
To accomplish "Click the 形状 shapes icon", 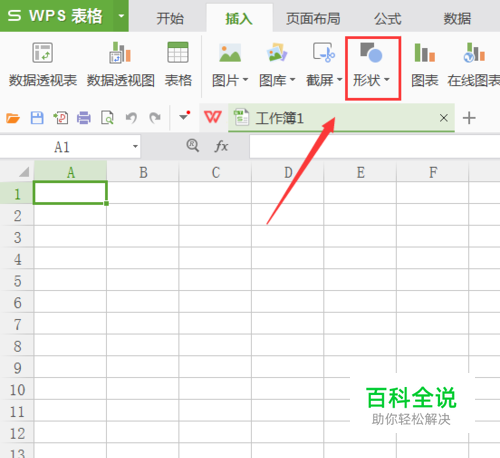I will 371,52.
